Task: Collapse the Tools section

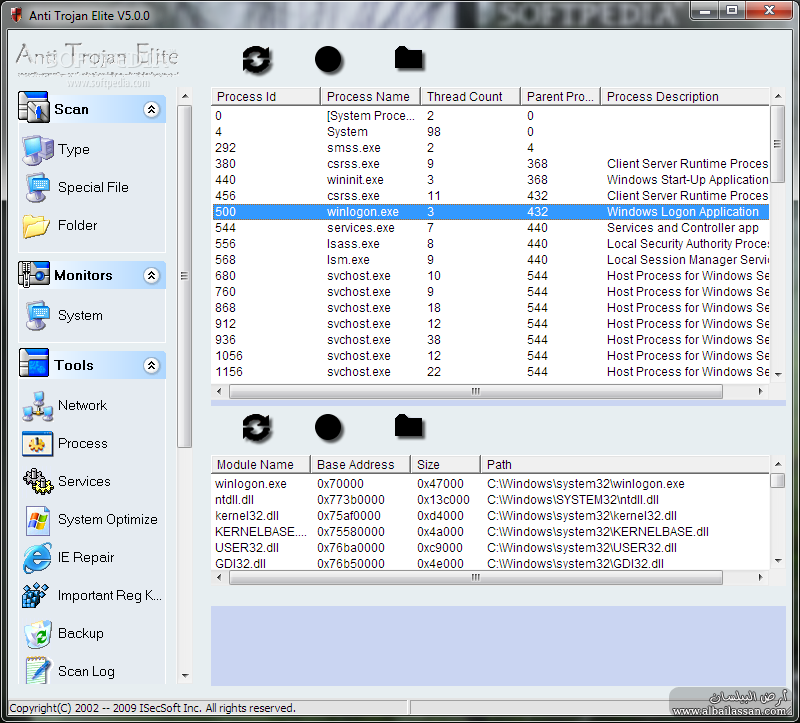Action: [x=152, y=366]
